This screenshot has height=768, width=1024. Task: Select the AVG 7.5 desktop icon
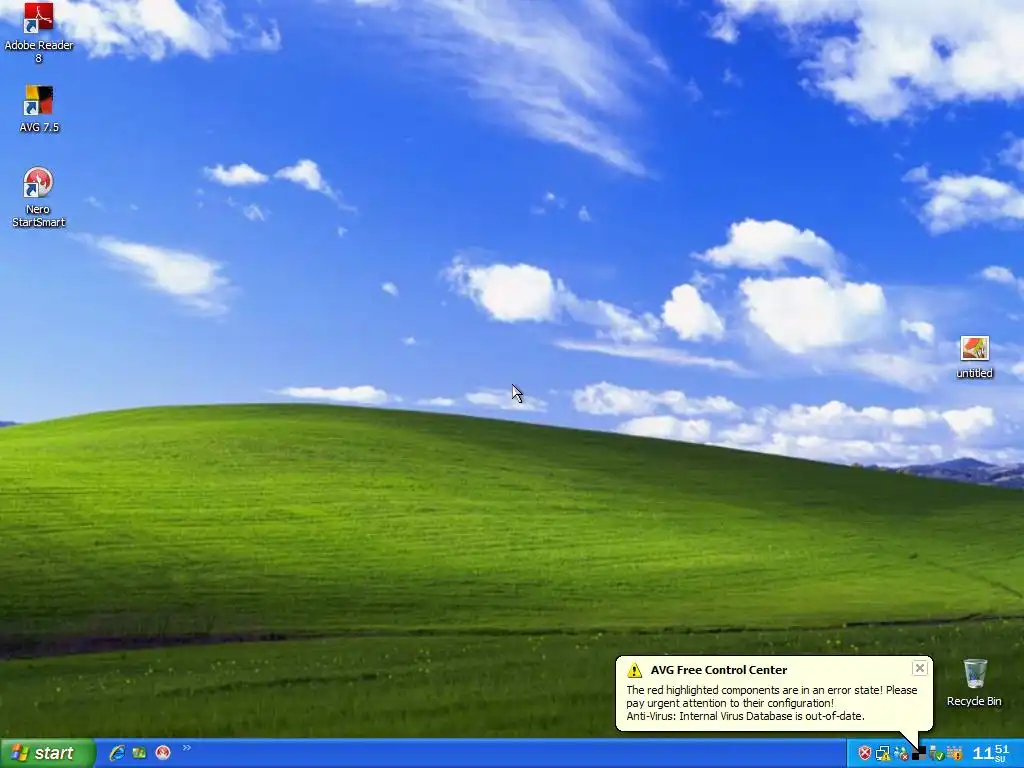click(39, 101)
